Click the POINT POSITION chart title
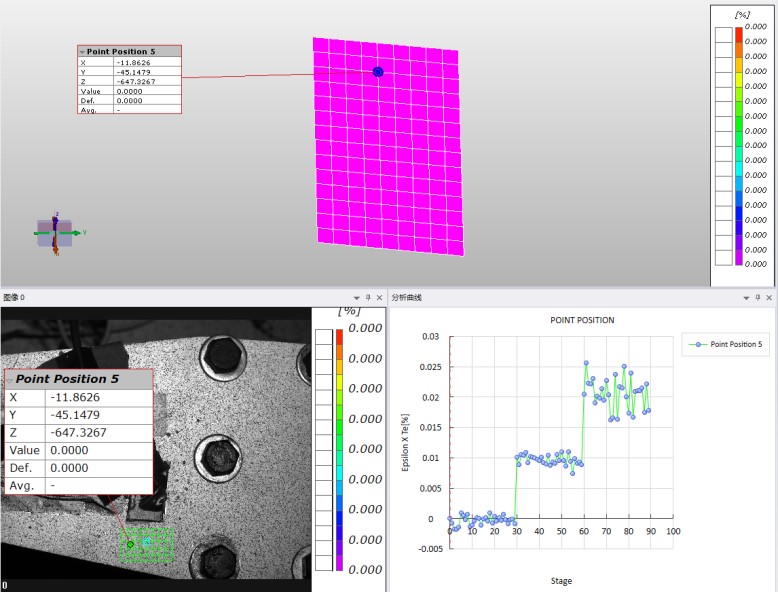 click(x=582, y=320)
